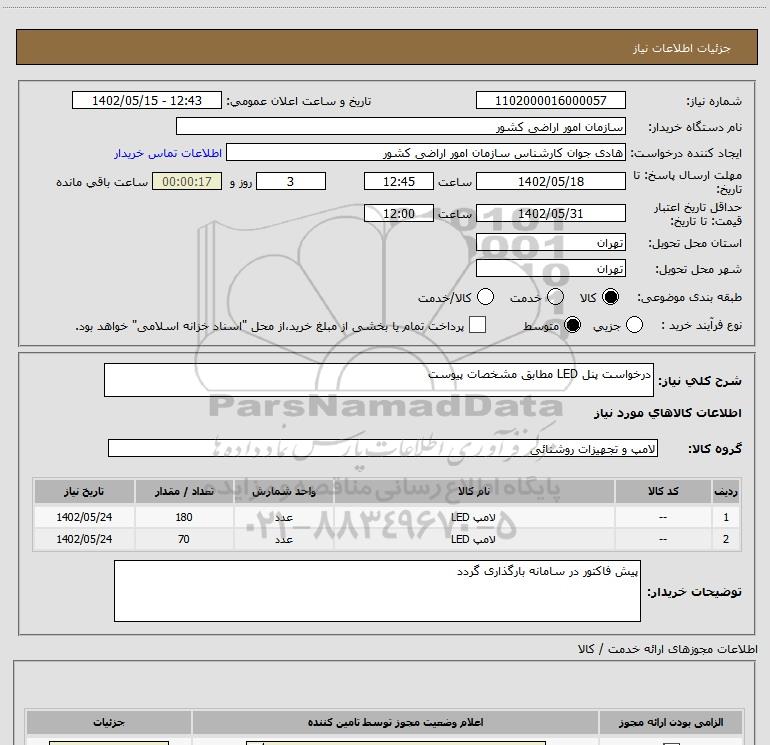Click countdown timer 00:00:17
This screenshot has height=745, width=770.
pyautogui.click(x=187, y=182)
